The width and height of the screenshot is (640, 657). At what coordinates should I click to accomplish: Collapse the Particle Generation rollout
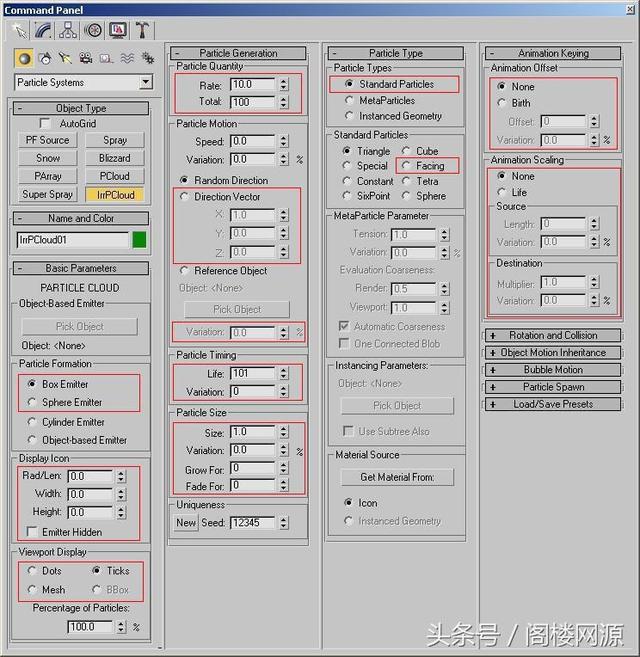pos(238,53)
